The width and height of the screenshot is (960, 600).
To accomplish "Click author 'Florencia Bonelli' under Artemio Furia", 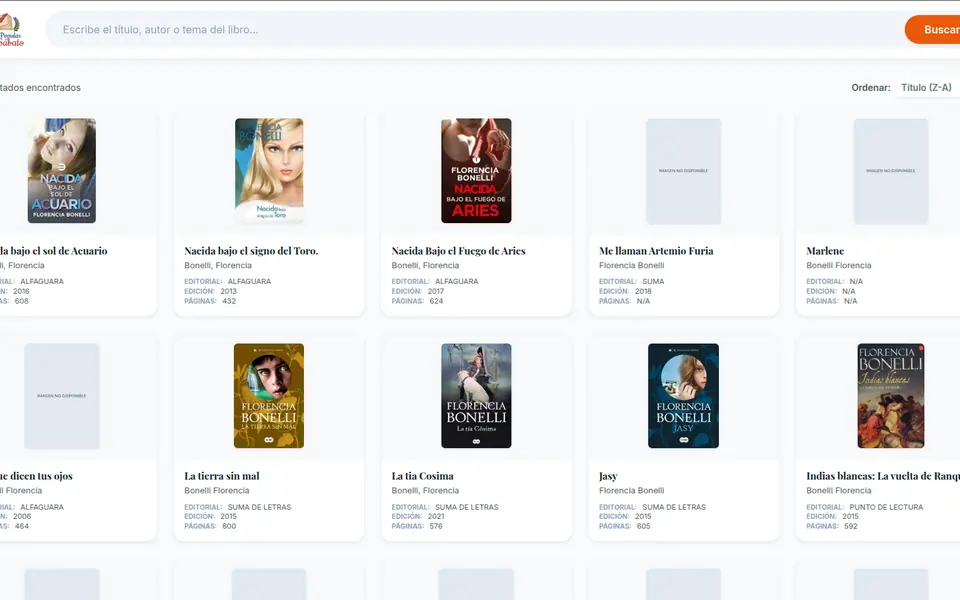I will pyautogui.click(x=631, y=265).
